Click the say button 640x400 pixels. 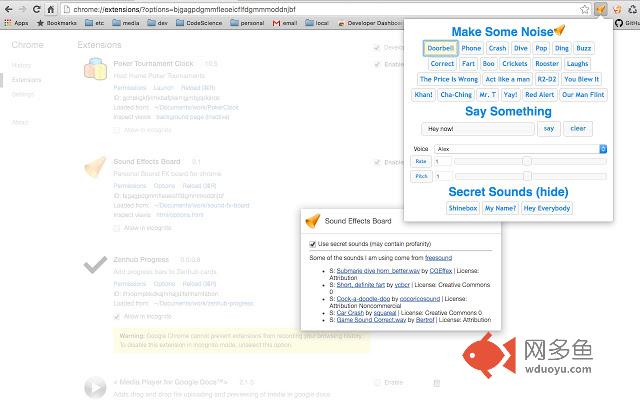point(549,129)
